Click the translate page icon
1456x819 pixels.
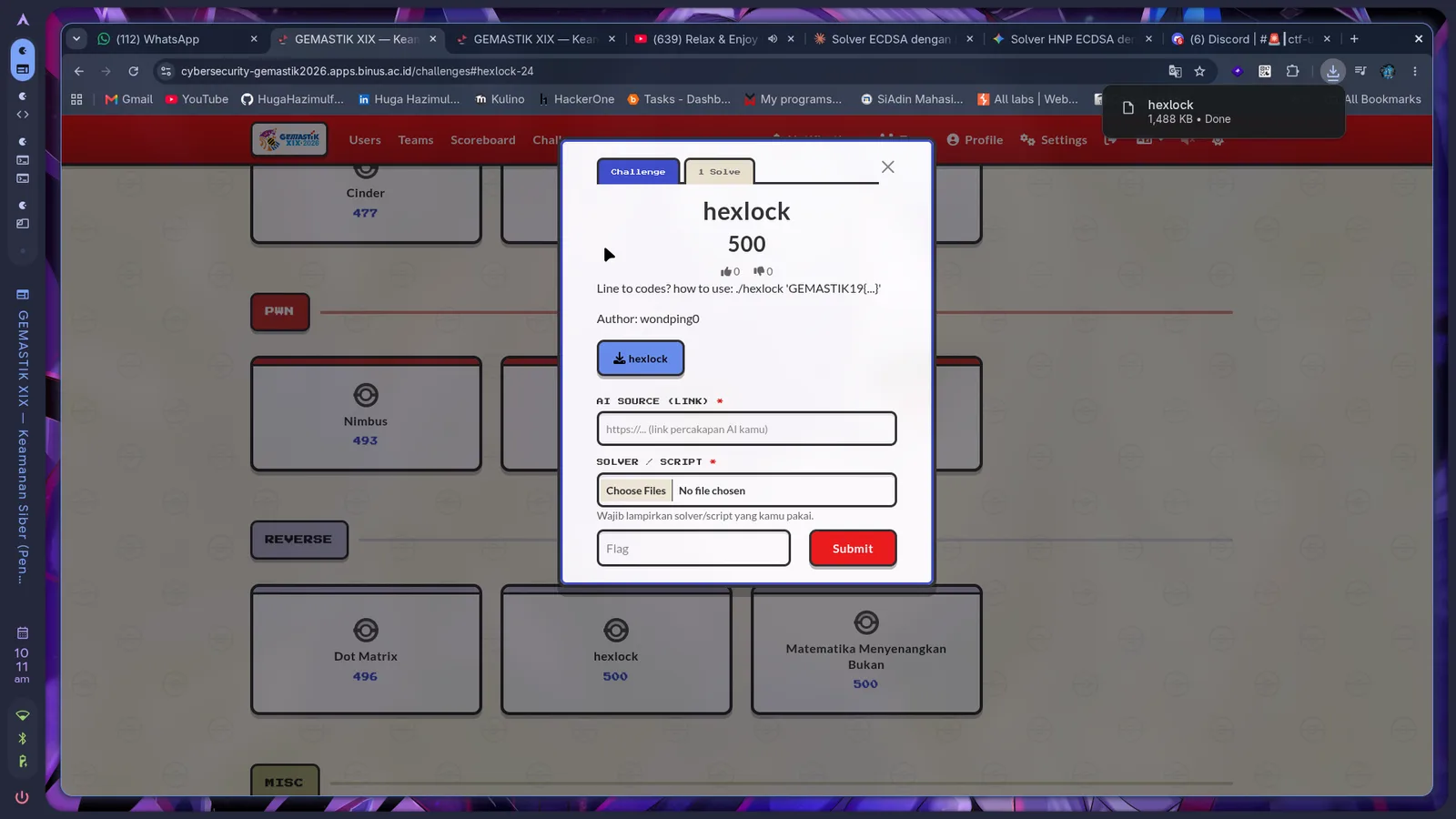pos(1175,71)
